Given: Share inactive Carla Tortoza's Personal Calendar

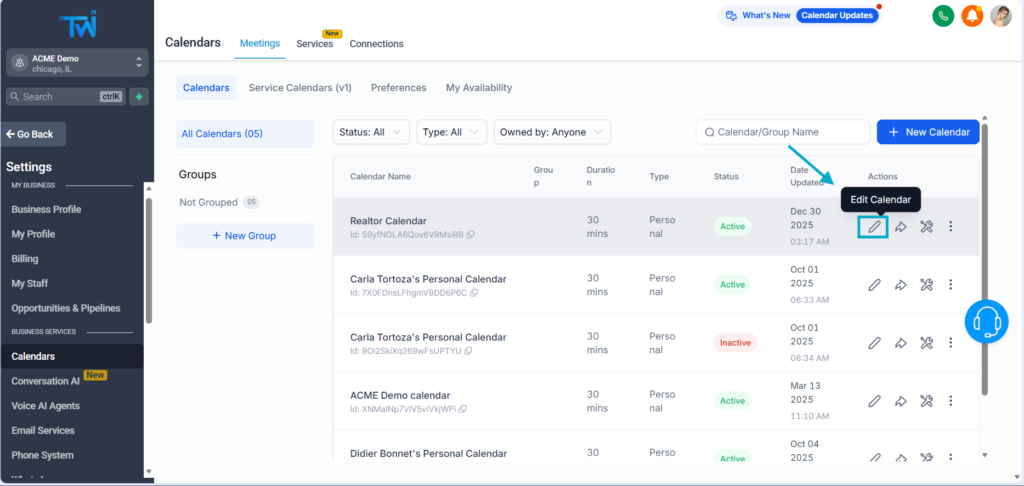Looking at the screenshot, I should point(901,343).
